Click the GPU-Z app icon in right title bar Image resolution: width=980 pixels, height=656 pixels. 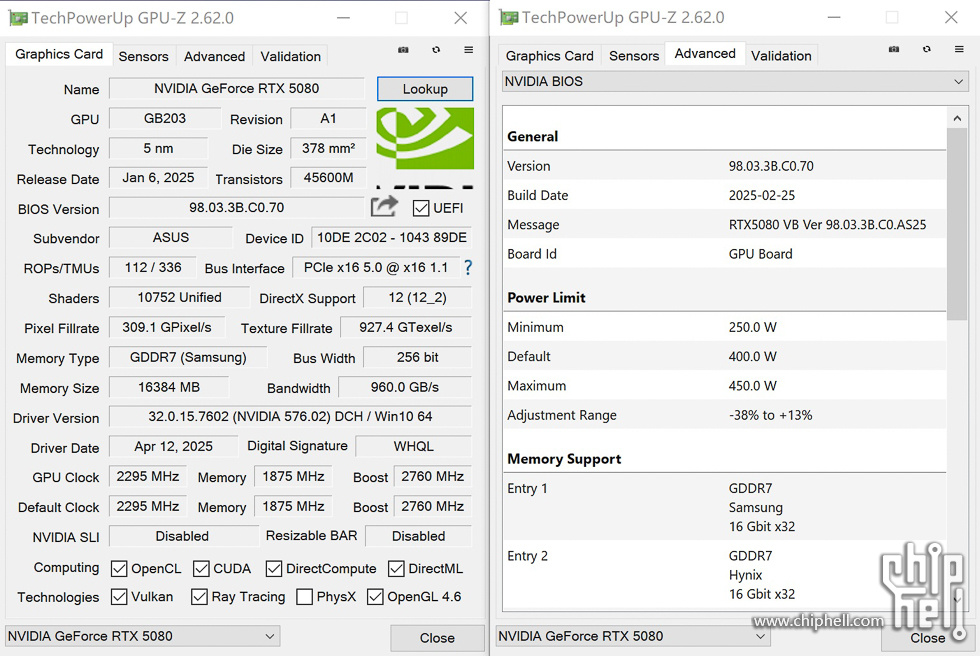(509, 18)
